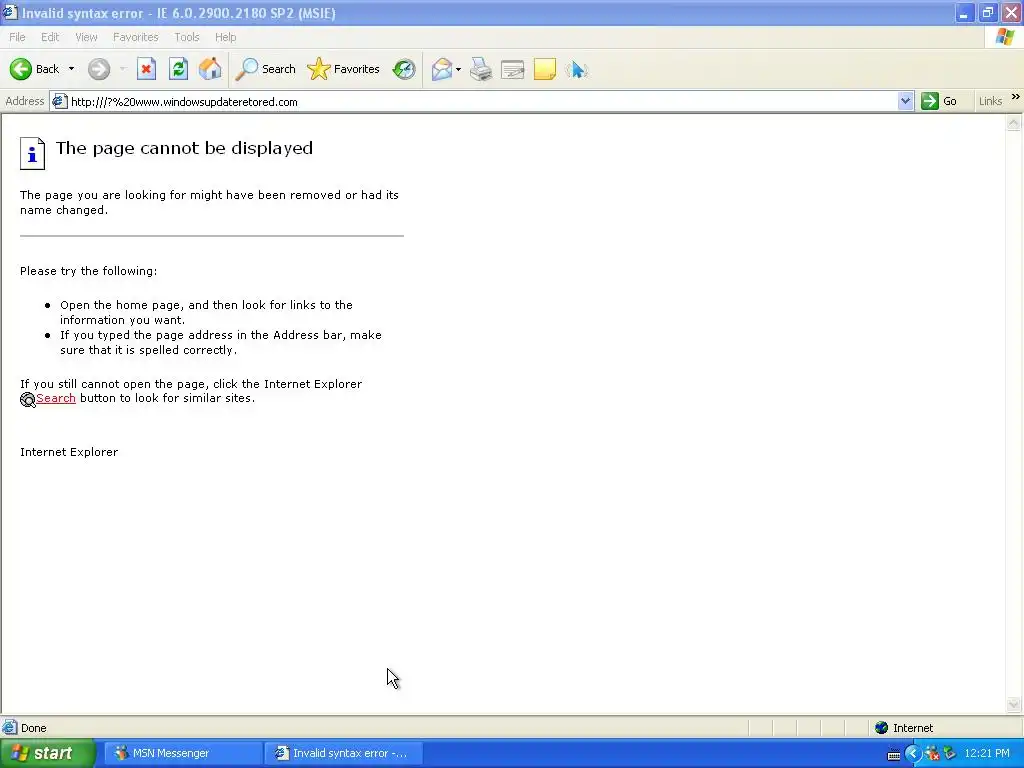
Task: Click the Done status bar text
Action: coord(33,728)
